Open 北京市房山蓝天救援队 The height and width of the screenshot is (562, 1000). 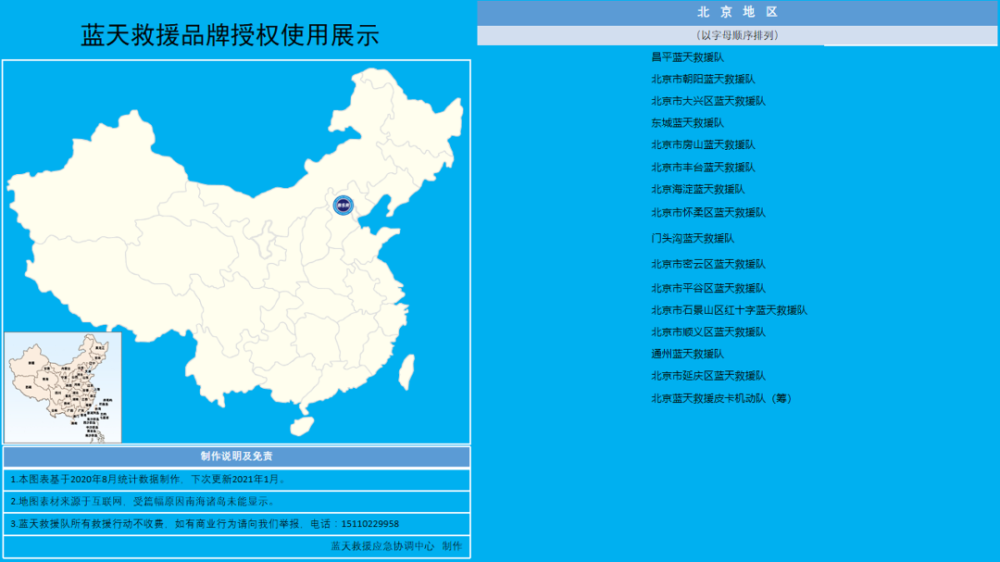pyautogui.click(x=703, y=145)
